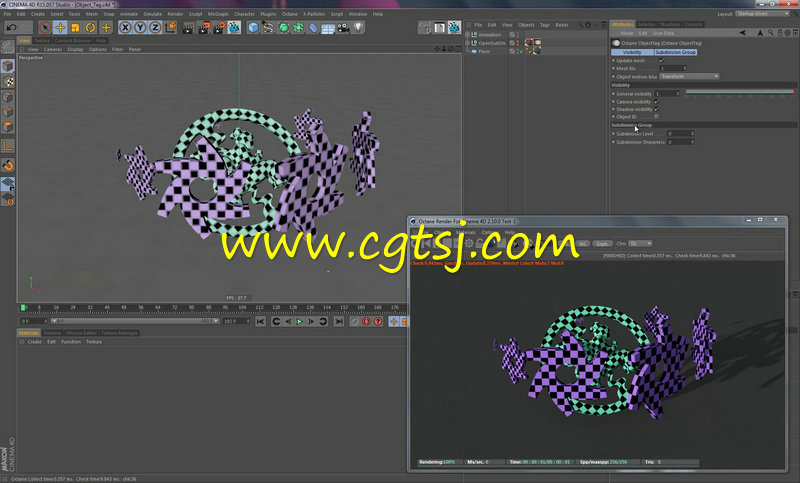Open viewport Cameras menu

[53, 49]
